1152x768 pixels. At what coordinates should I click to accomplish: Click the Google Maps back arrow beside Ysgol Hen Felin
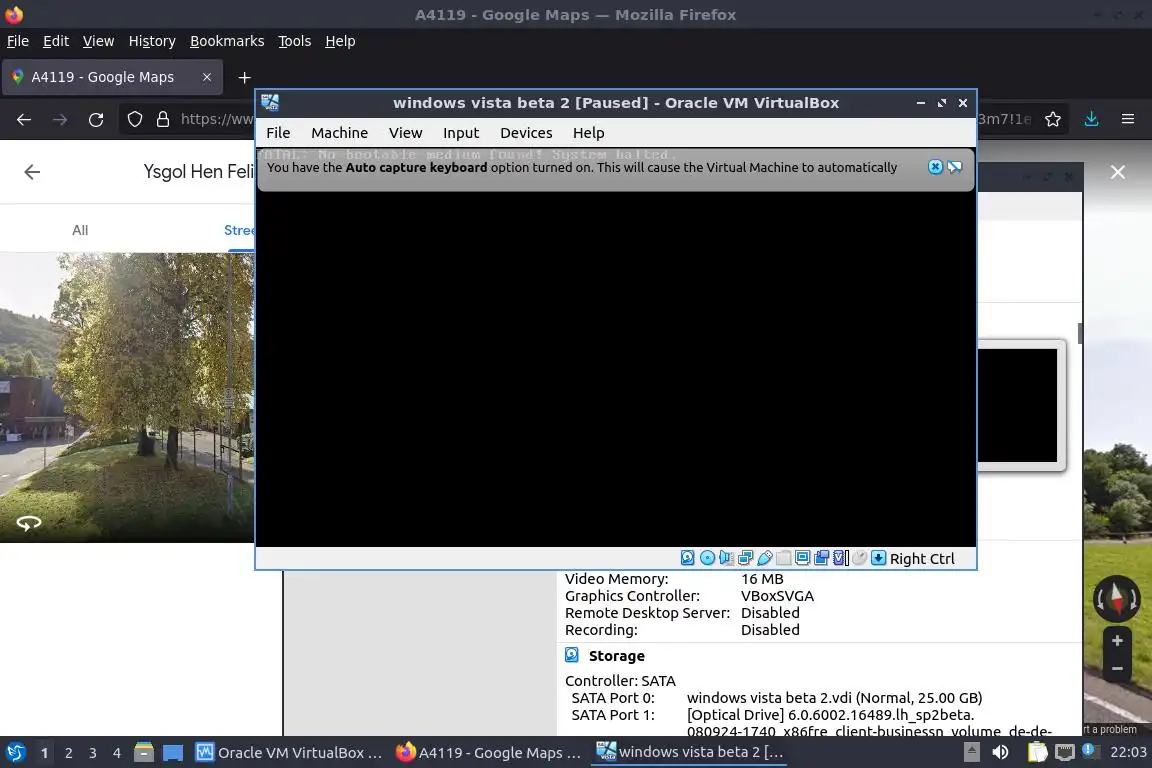pos(32,172)
